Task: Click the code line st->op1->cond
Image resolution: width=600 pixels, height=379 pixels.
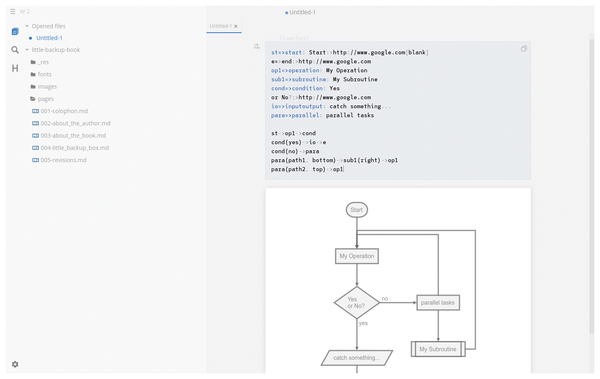Action: tap(293, 133)
